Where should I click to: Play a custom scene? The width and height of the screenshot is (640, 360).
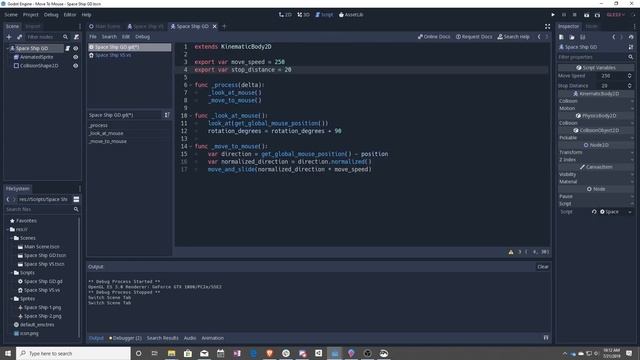pyautogui.click(x=597, y=15)
